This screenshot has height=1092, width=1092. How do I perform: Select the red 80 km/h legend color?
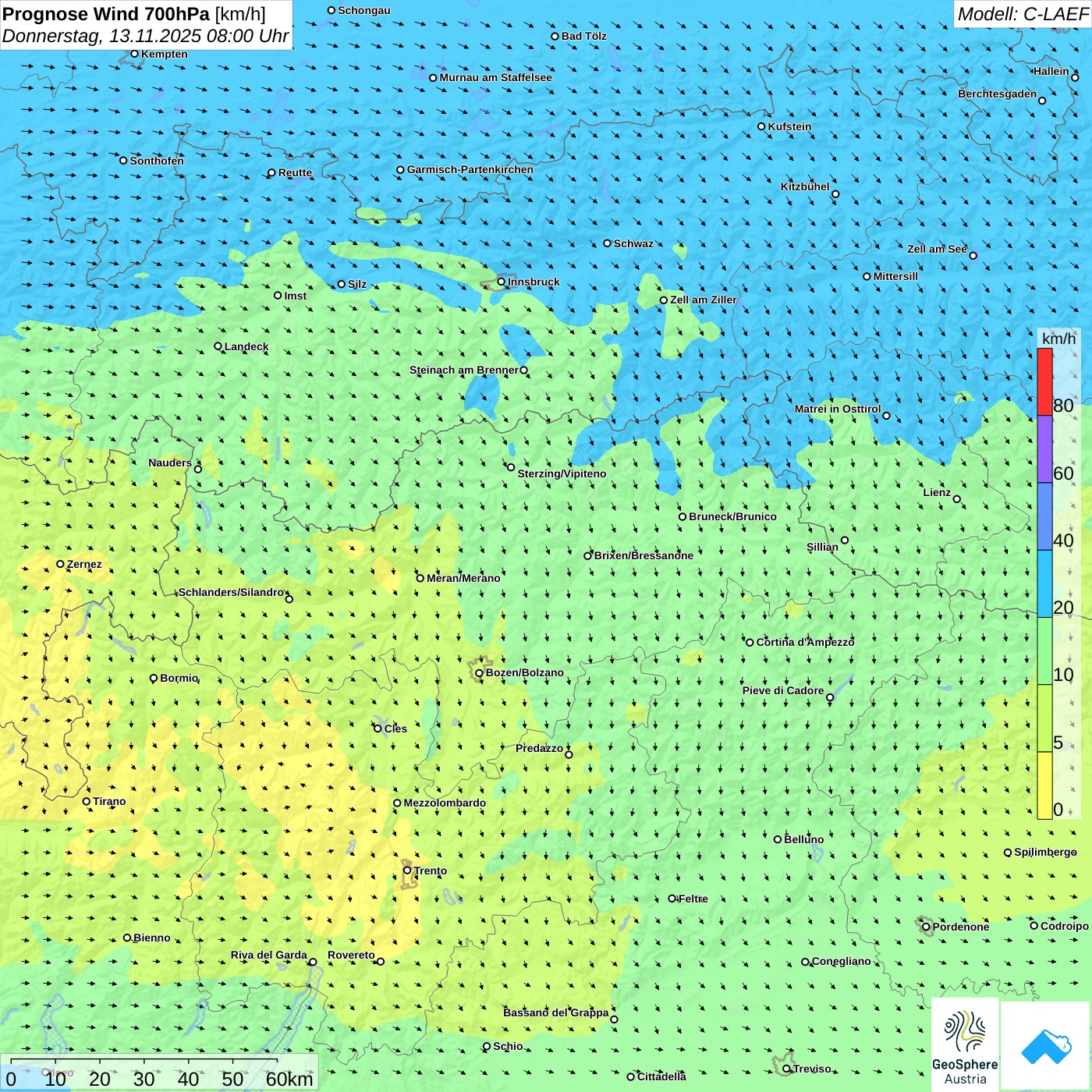click(x=1044, y=381)
